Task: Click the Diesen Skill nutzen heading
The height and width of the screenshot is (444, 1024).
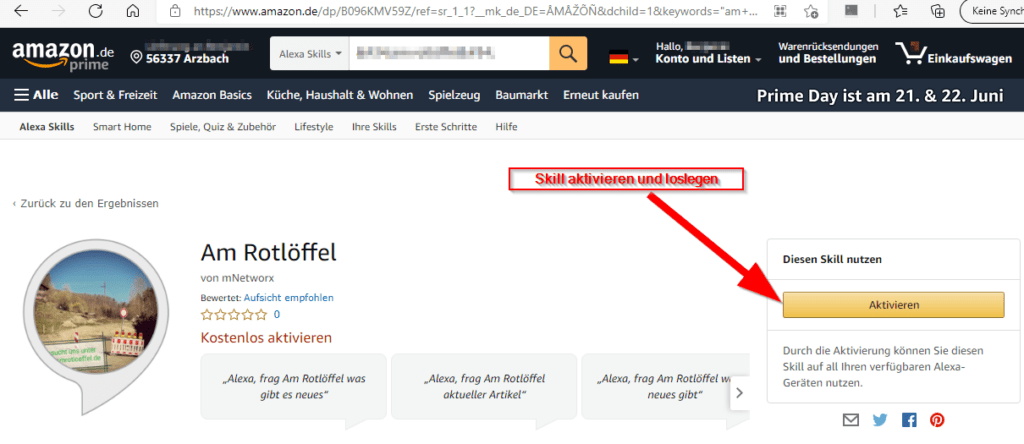Action: (x=832, y=259)
